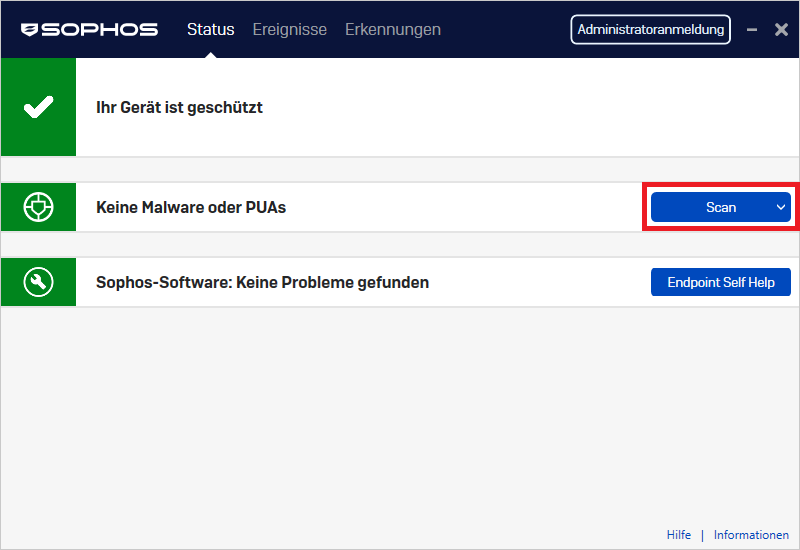Click the Administratoranmeldung button
The image size is (800, 550).
point(651,30)
